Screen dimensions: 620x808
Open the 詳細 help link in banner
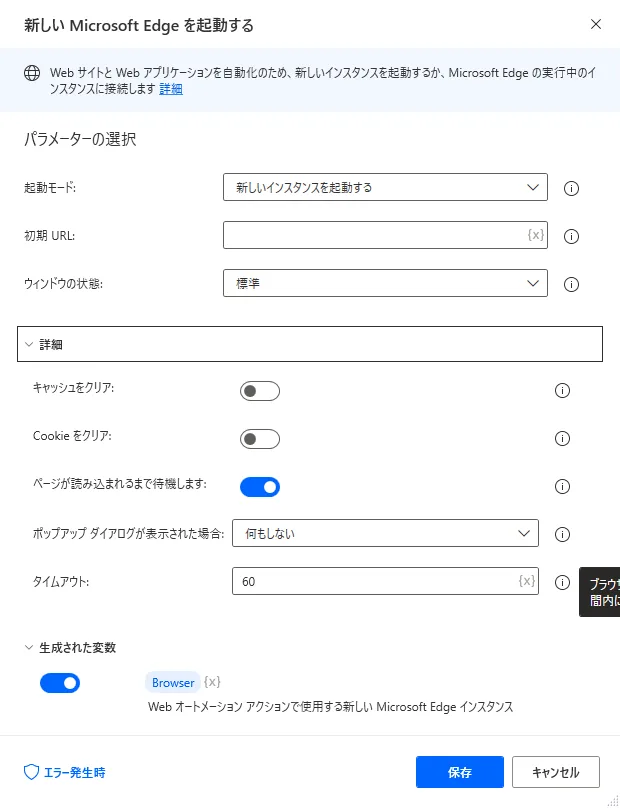[171, 89]
